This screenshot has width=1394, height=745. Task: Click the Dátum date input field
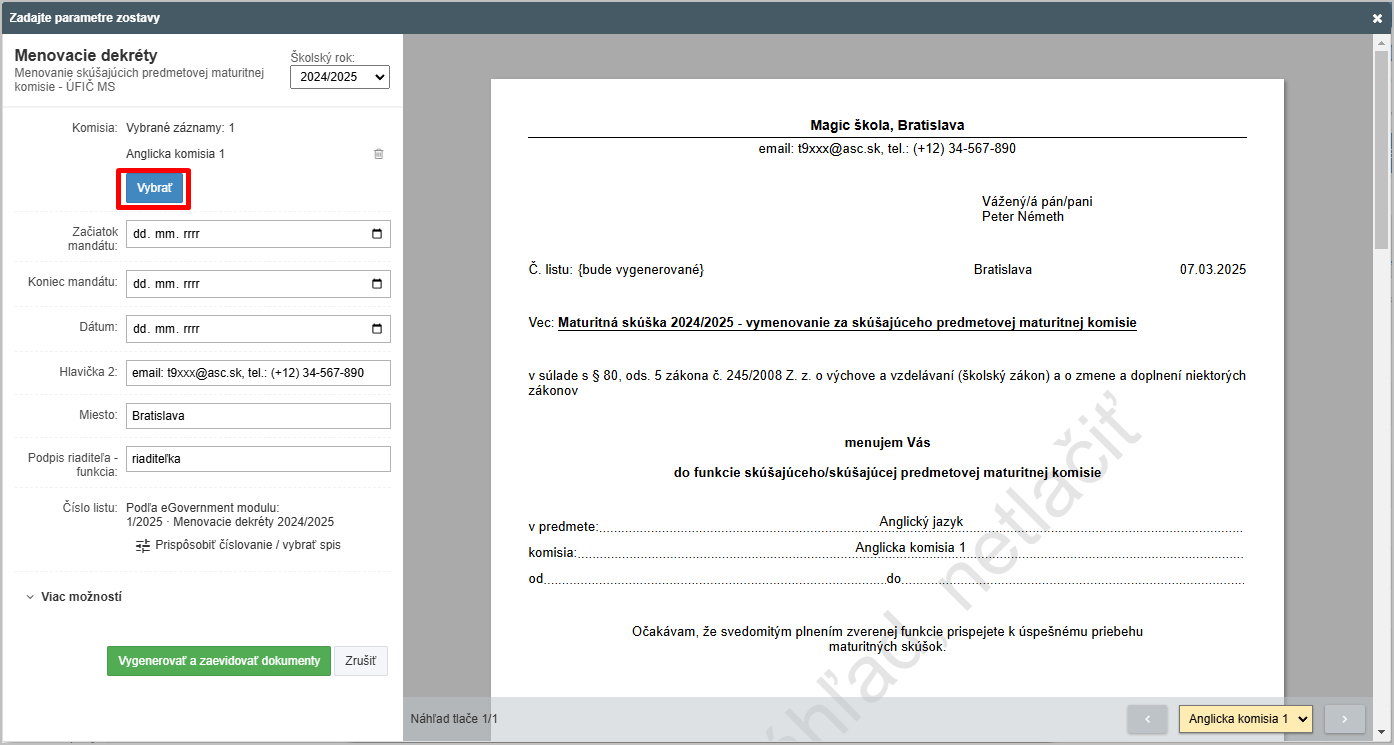[x=258, y=329]
